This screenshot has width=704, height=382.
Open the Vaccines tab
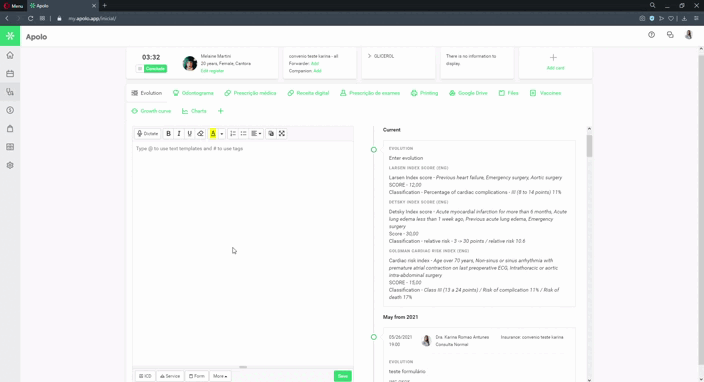(546, 93)
